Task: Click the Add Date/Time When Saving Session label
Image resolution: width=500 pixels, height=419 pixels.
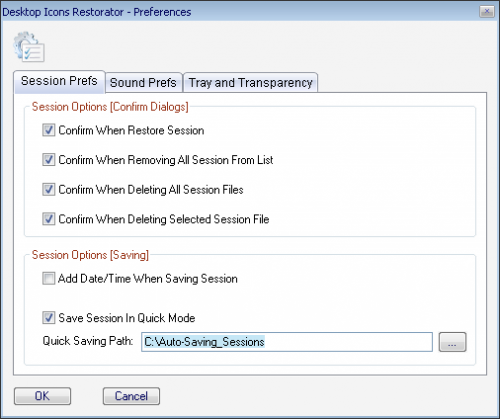Action: (148, 279)
